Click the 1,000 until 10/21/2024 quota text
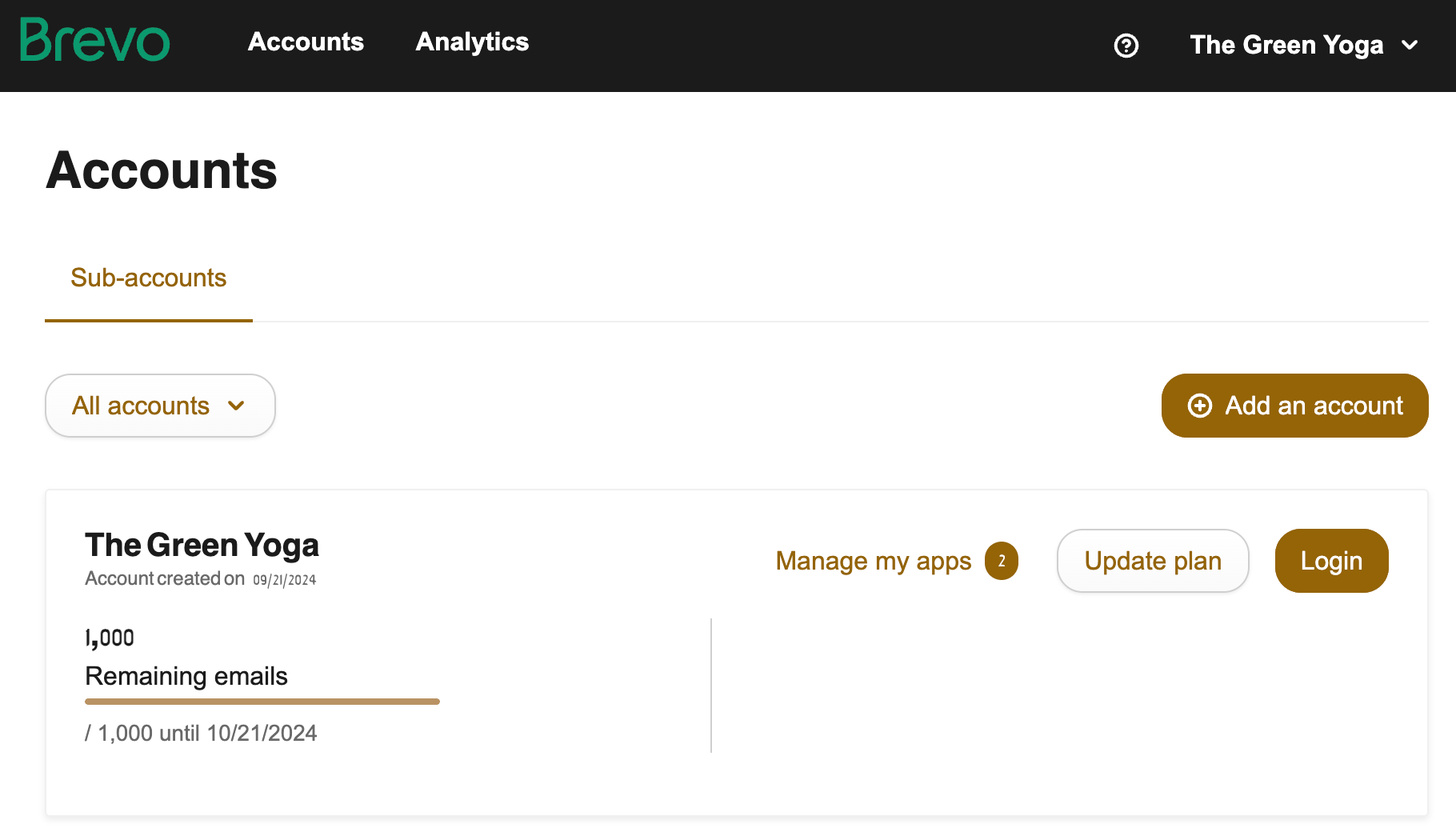This screenshot has width=1456, height=840. click(202, 733)
